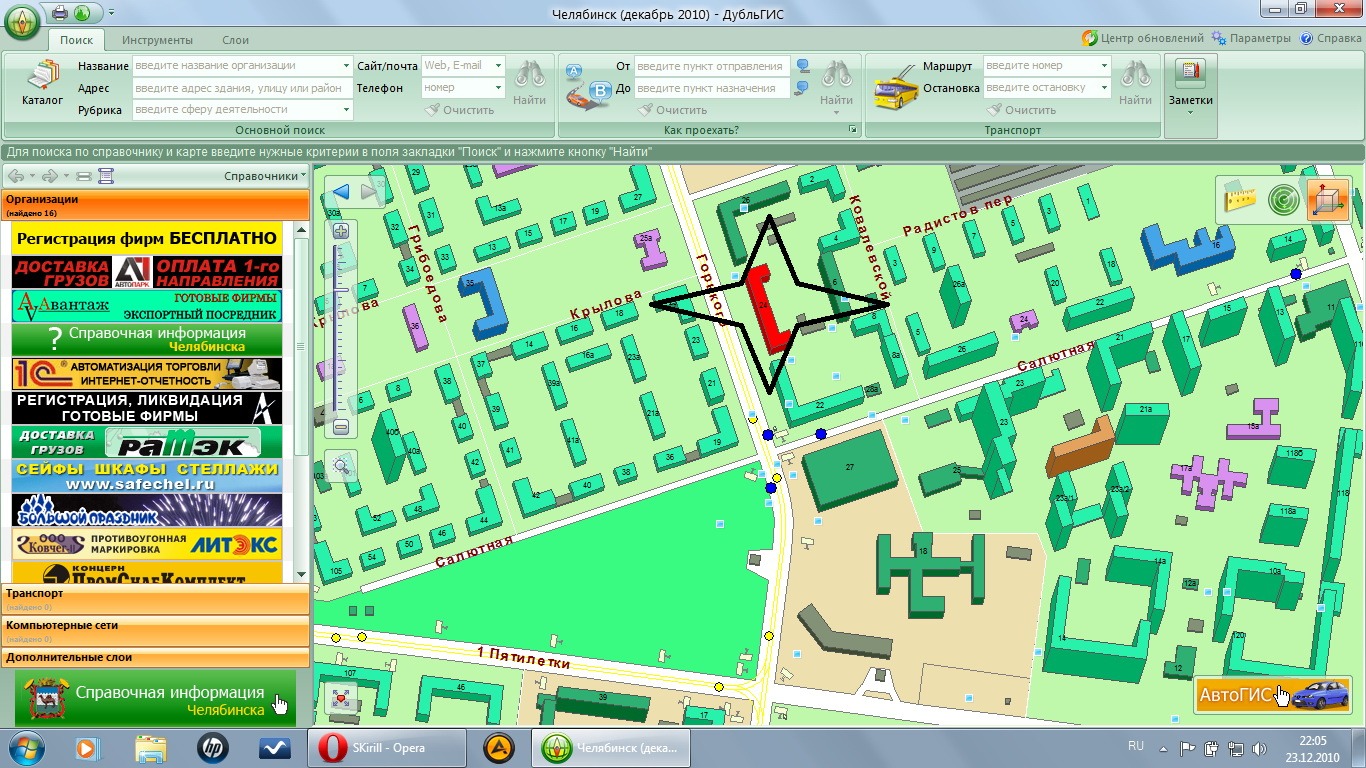The height and width of the screenshot is (768, 1366).
Task: Click the back navigation arrow in directory panel
Action: point(18,177)
